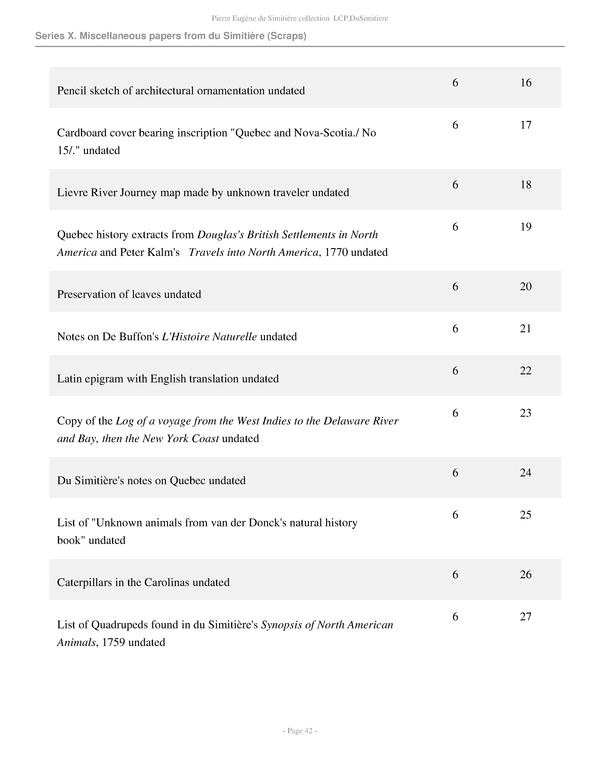Click folder number 23 beside the Log entry

526,413
